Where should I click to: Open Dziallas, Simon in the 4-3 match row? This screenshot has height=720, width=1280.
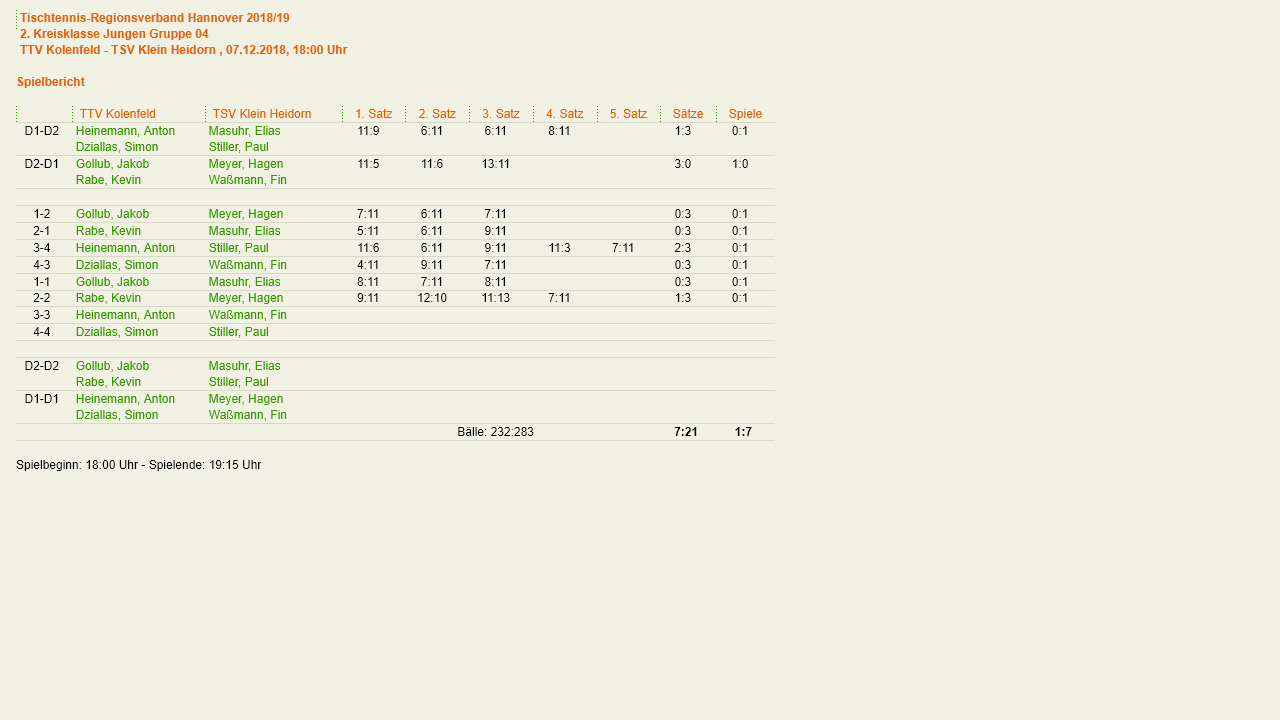point(117,265)
